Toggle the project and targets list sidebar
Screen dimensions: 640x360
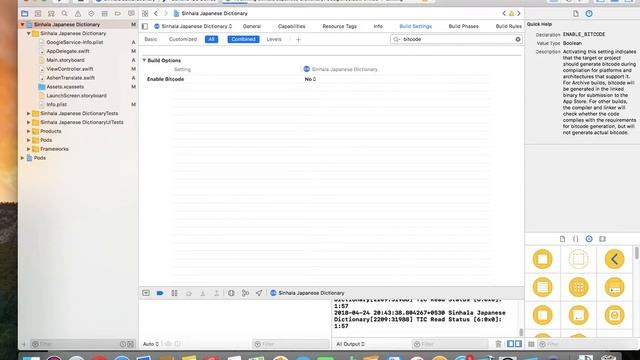point(145,26)
